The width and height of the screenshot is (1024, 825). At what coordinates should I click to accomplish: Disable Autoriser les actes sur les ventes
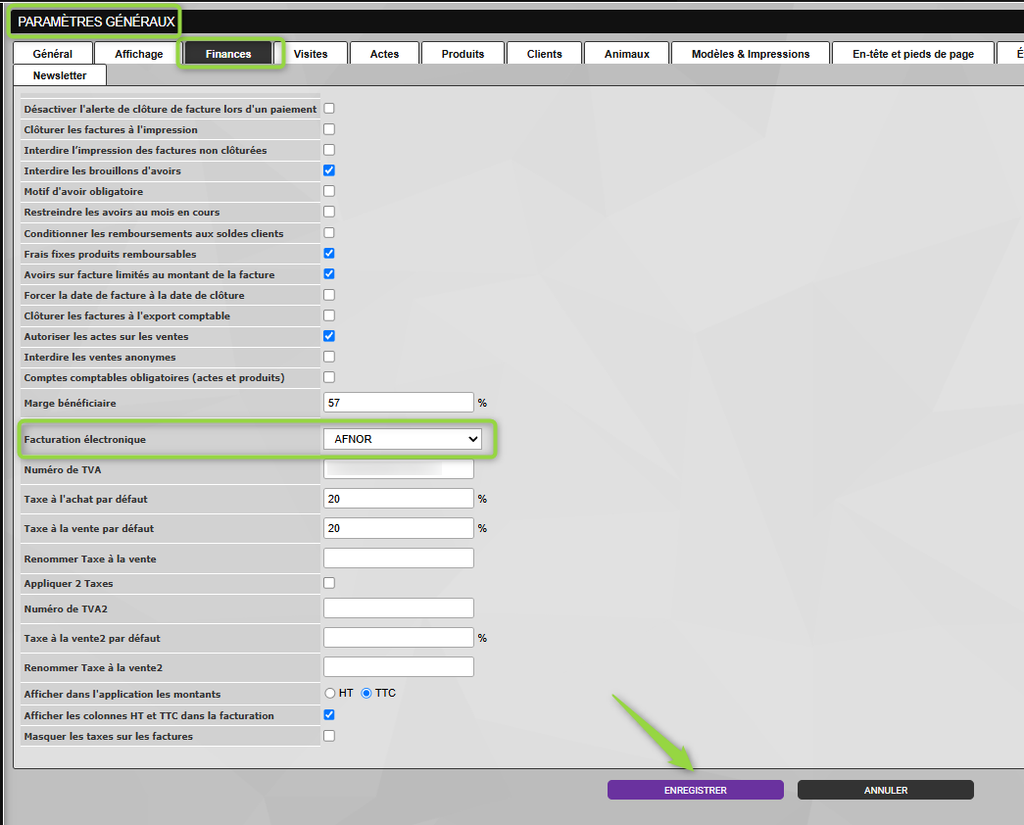(x=329, y=336)
